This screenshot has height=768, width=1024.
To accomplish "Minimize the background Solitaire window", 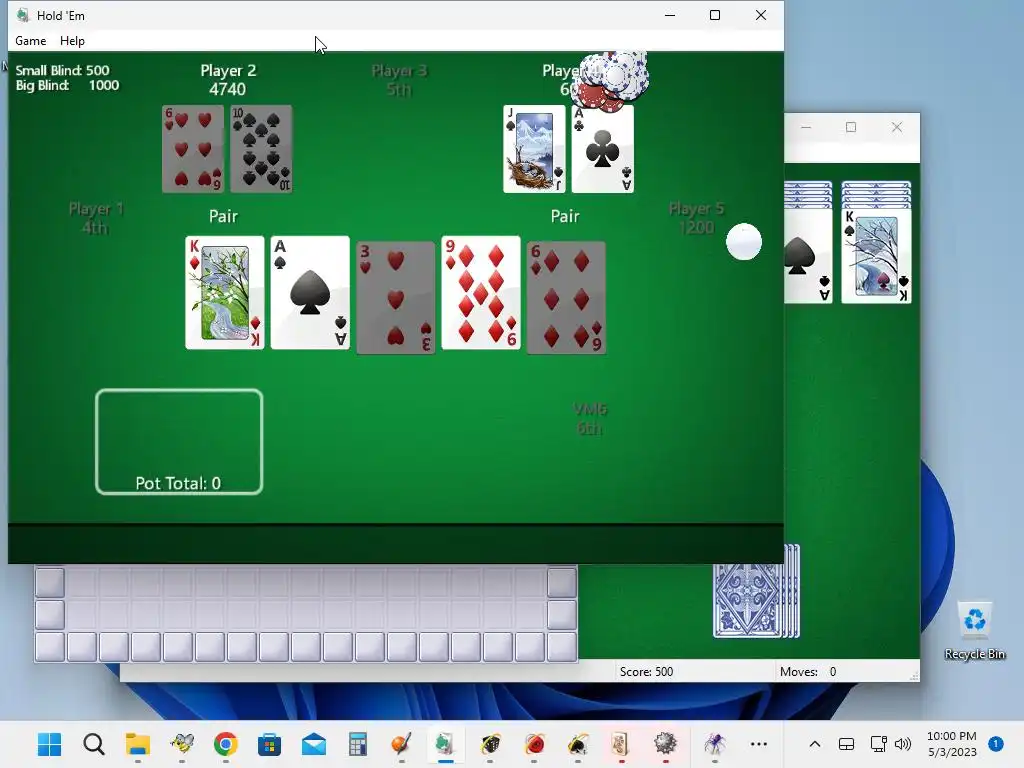I will [x=806, y=127].
